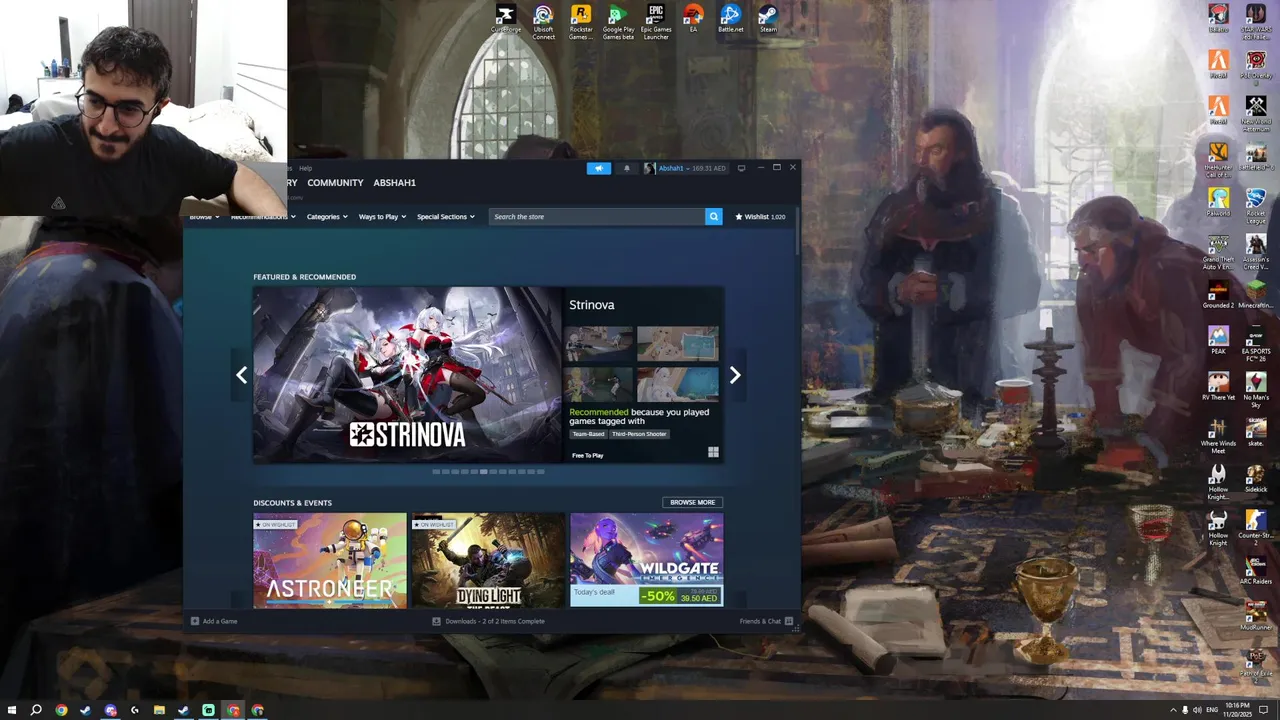Open File Explorer from the taskbar
1280x720 pixels.
tap(159, 710)
